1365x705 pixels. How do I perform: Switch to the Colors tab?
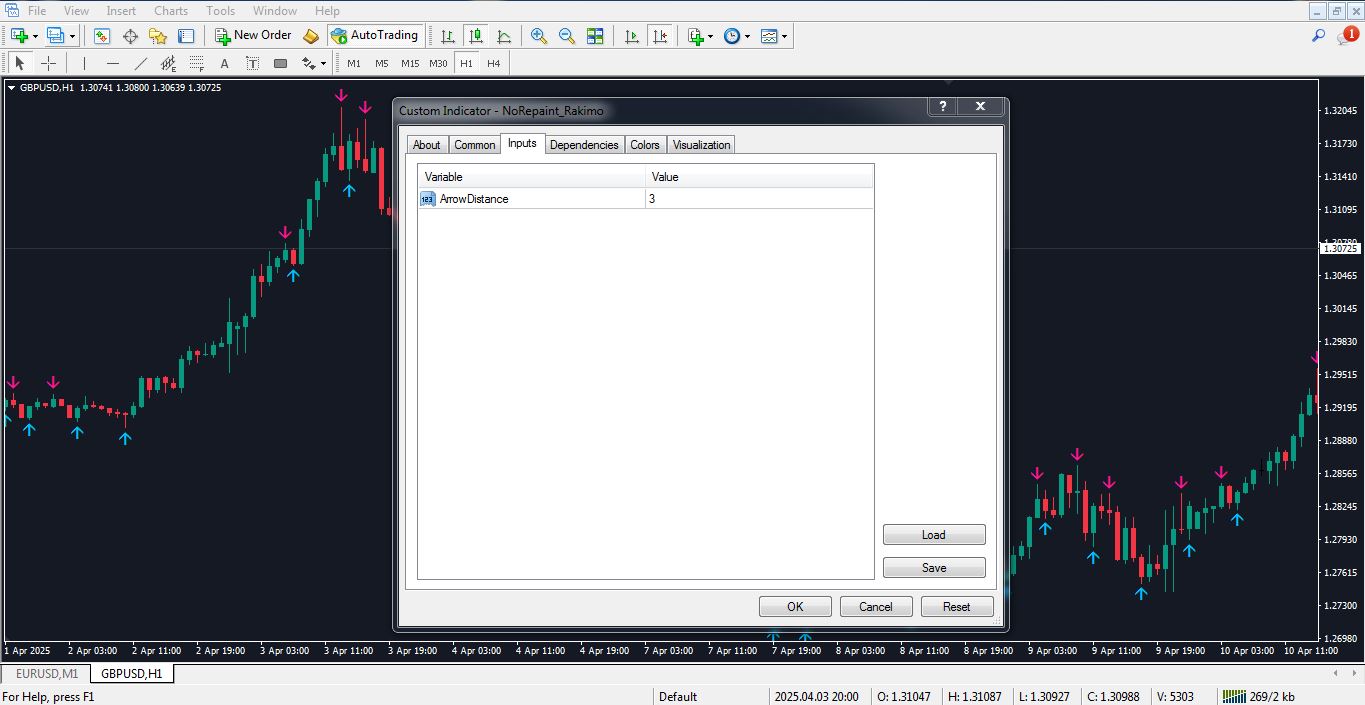[644, 145]
